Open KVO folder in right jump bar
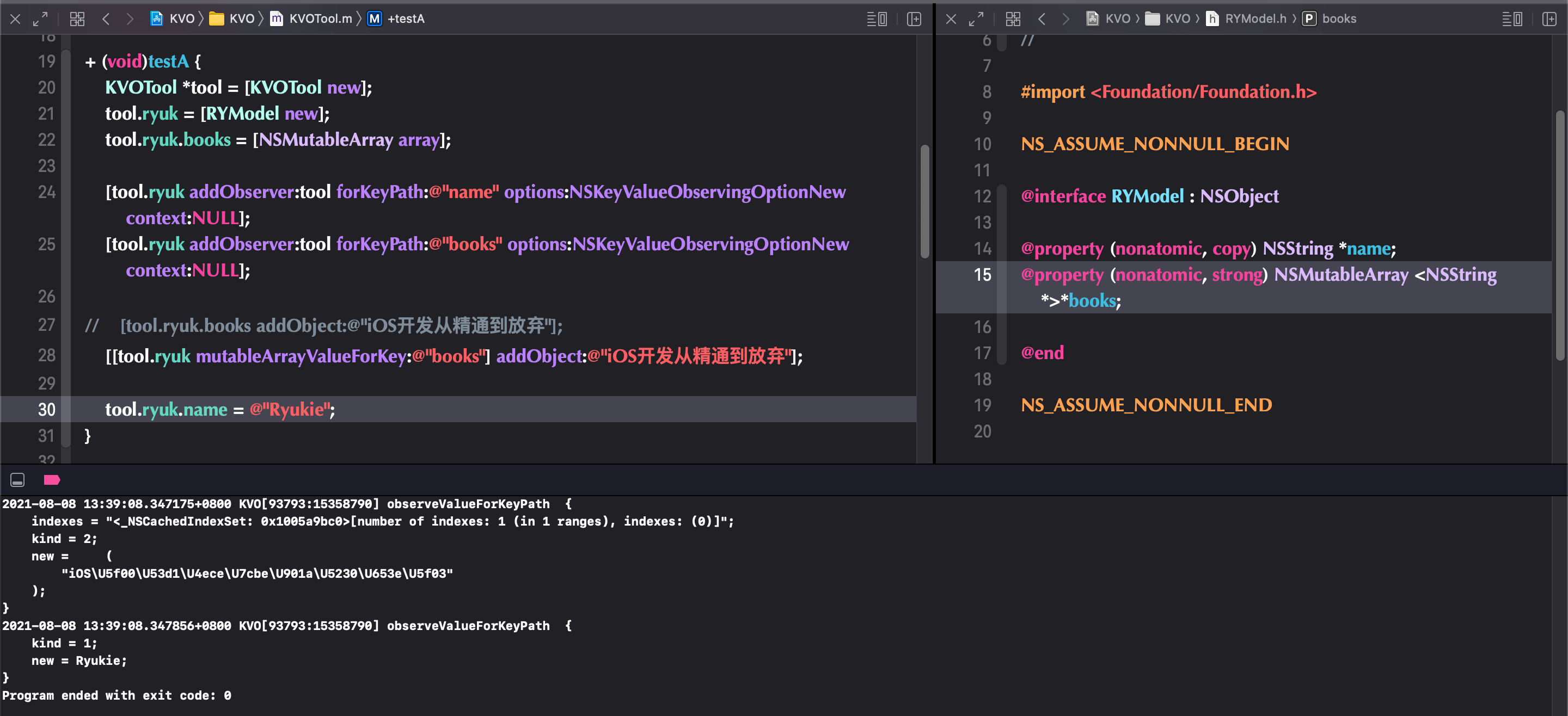 [x=1167, y=19]
